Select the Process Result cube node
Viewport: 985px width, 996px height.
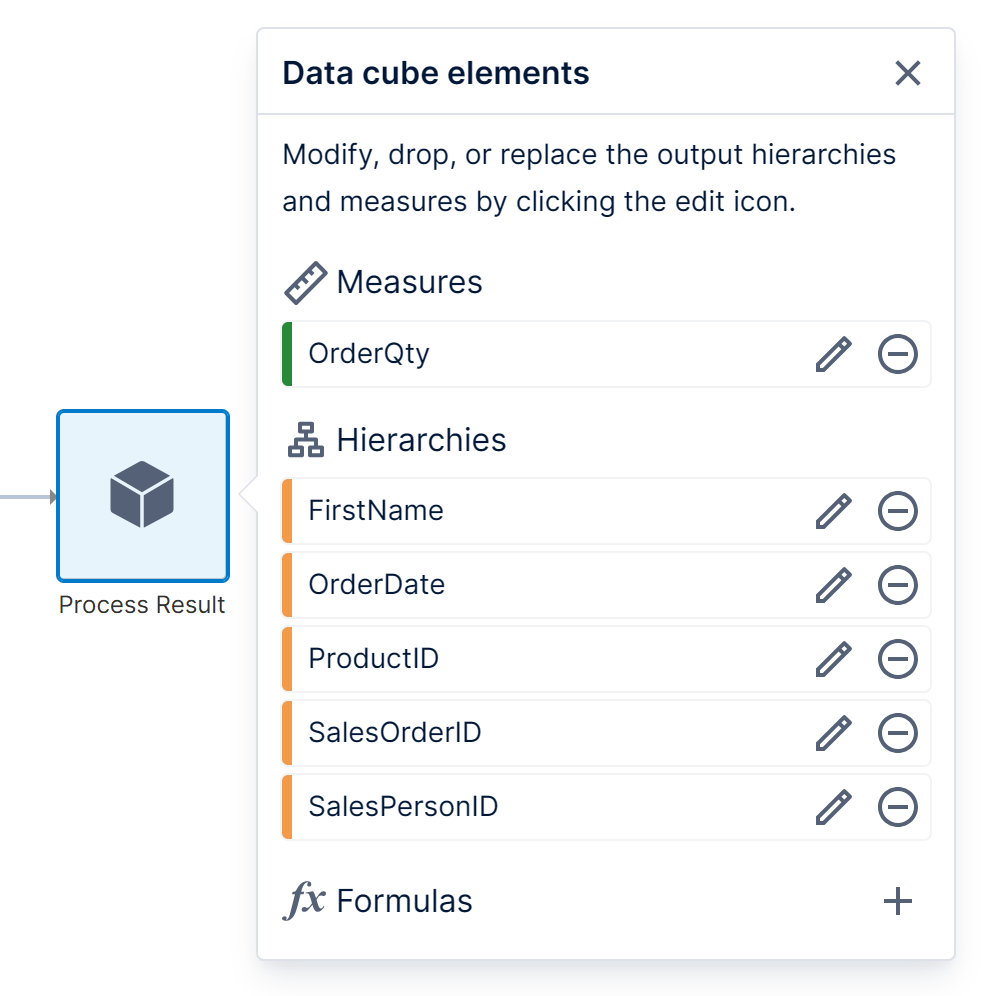[142, 496]
